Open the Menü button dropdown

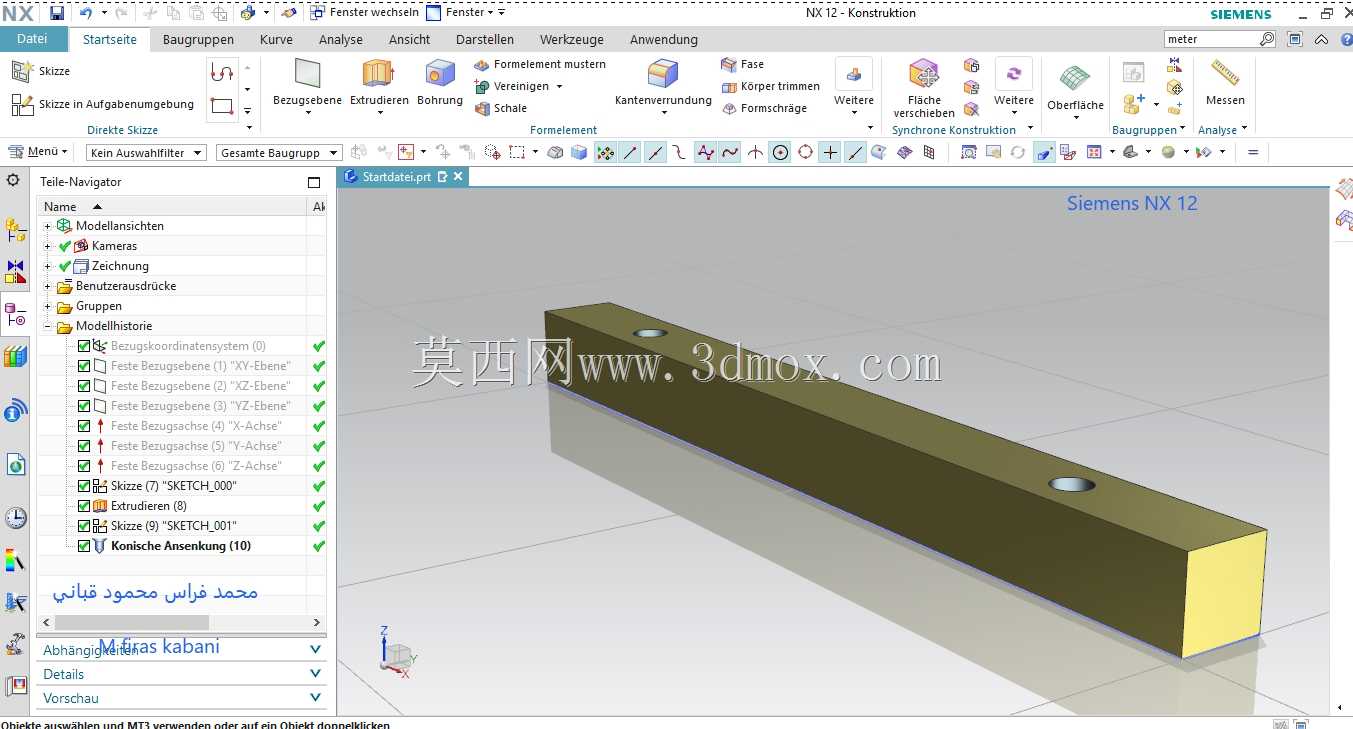click(x=39, y=152)
